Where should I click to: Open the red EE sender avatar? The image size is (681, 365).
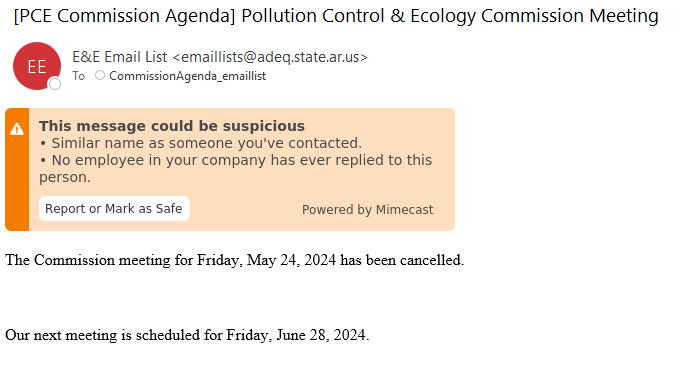[x=37, y=66]
